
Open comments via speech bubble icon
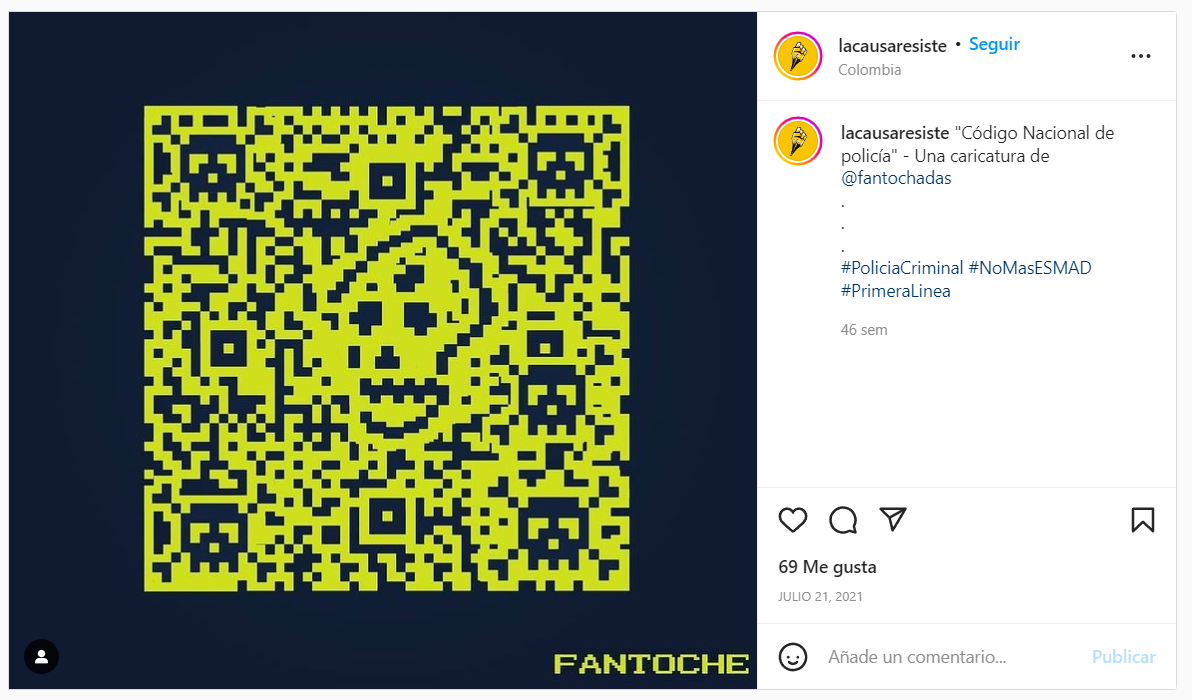843,520
